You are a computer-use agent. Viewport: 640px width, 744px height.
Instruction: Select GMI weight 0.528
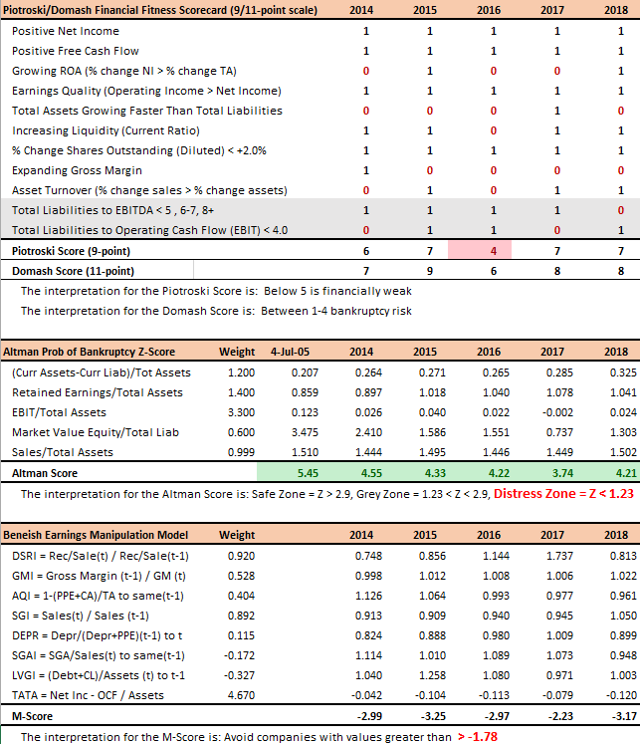coord(241,576)
